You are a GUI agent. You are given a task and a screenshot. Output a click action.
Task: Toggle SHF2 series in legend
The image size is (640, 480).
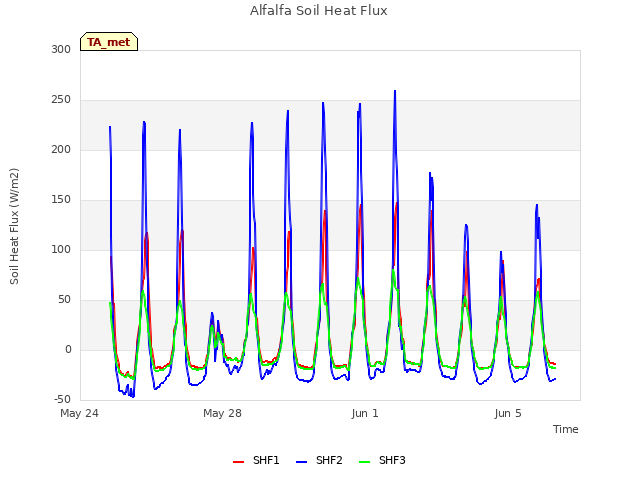coord(319,461)
